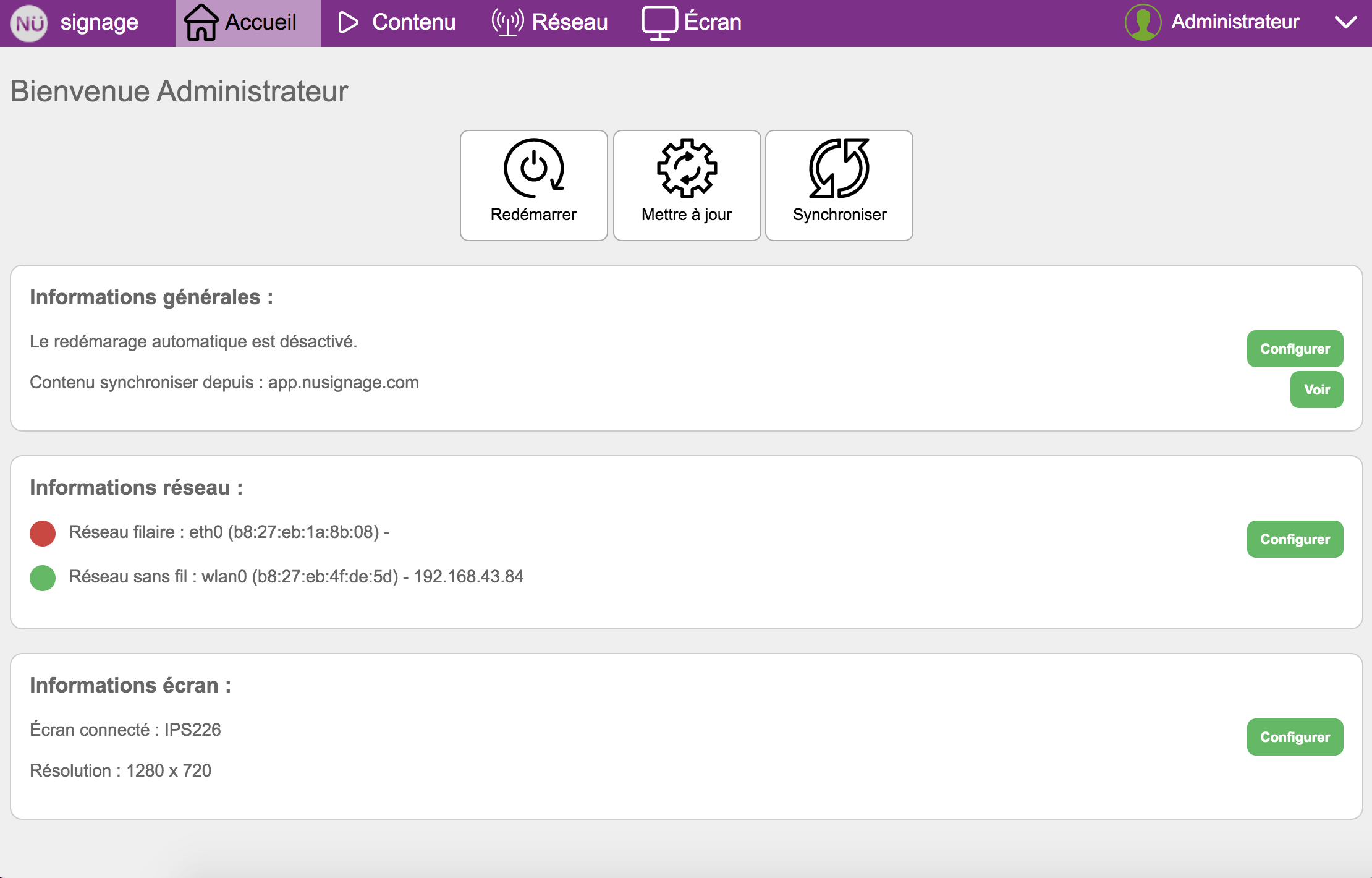The image size is (1372, 878).
Task: Click the green wireless network status dot
Action: (43, 578)
